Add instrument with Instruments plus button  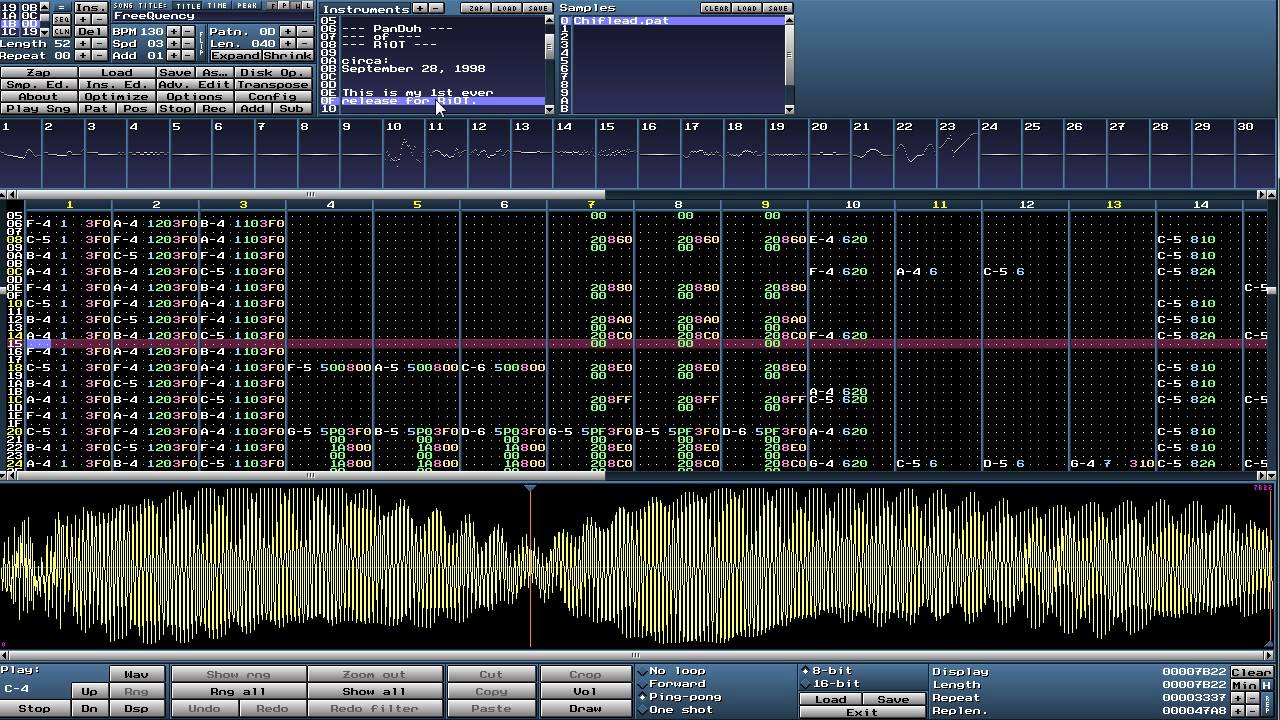[420, 8]
